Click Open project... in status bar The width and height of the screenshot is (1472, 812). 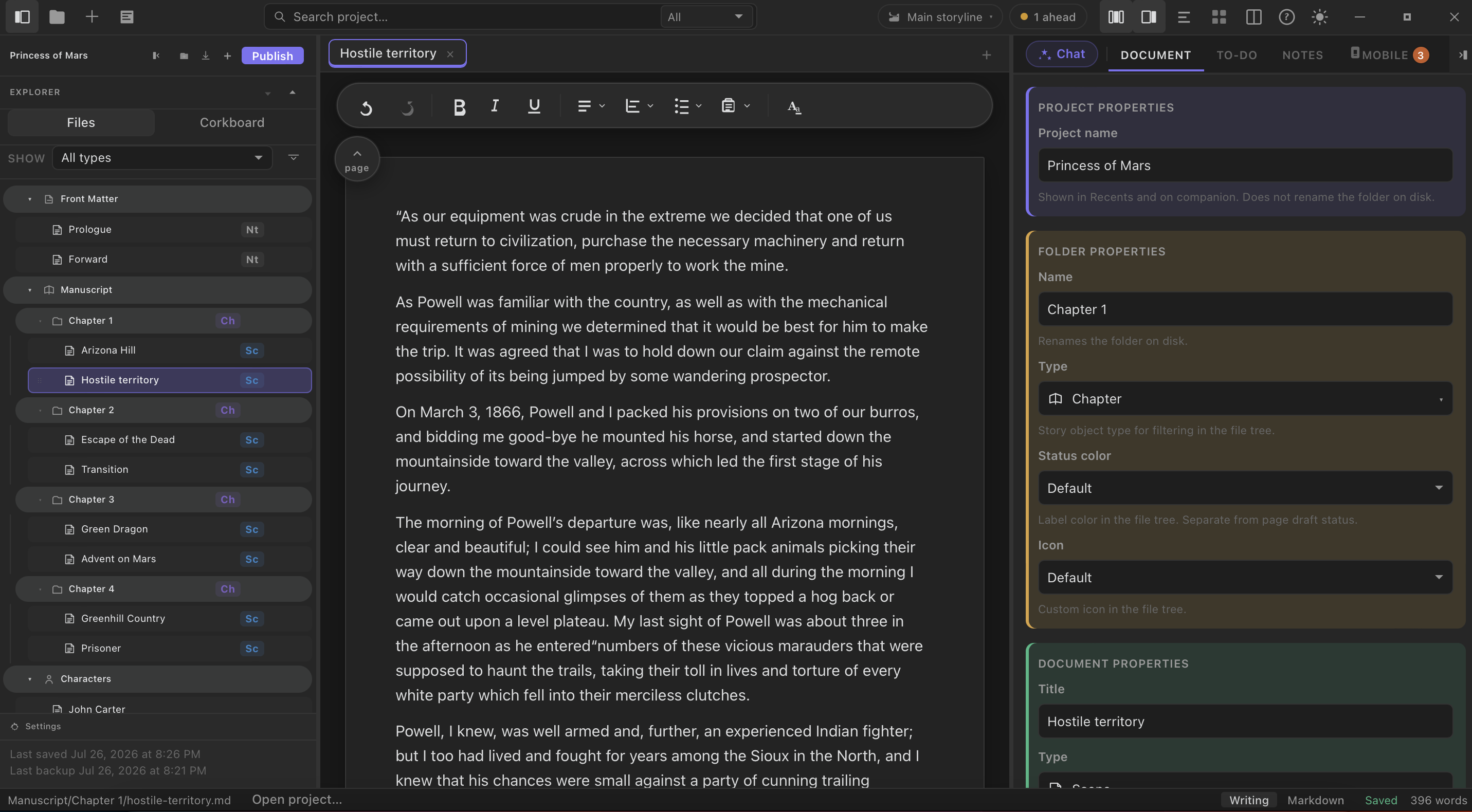(x=297, y=800)
